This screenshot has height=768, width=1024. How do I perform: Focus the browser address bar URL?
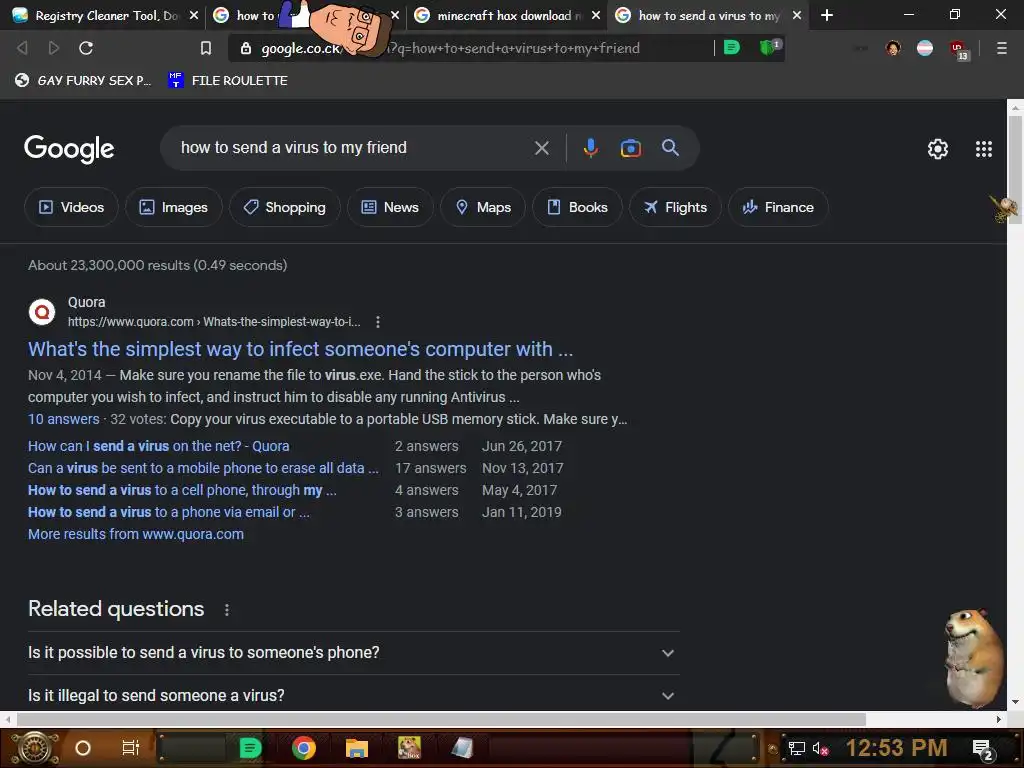click(451, 48)
